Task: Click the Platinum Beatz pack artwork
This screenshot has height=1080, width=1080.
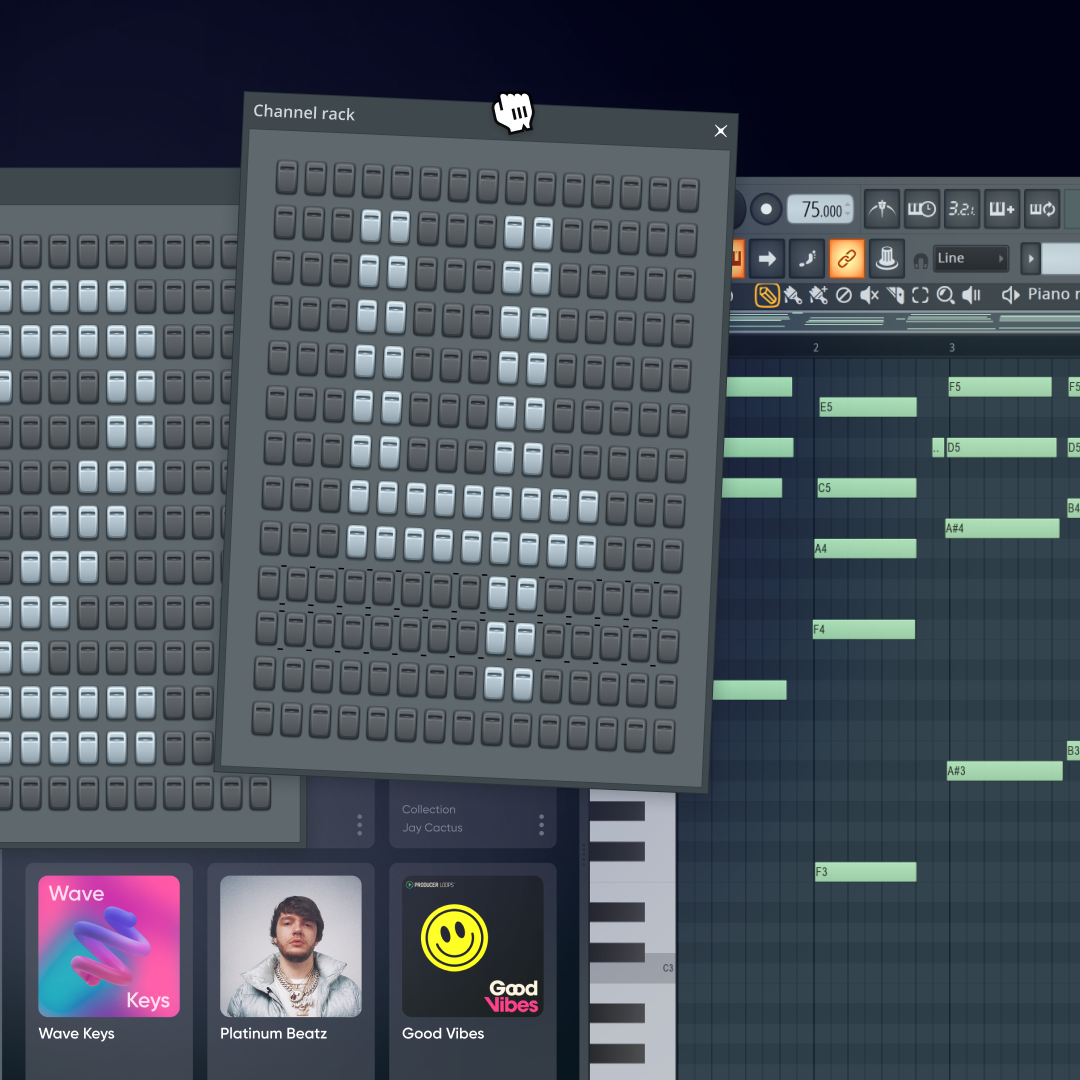Action: pos(291,945)
